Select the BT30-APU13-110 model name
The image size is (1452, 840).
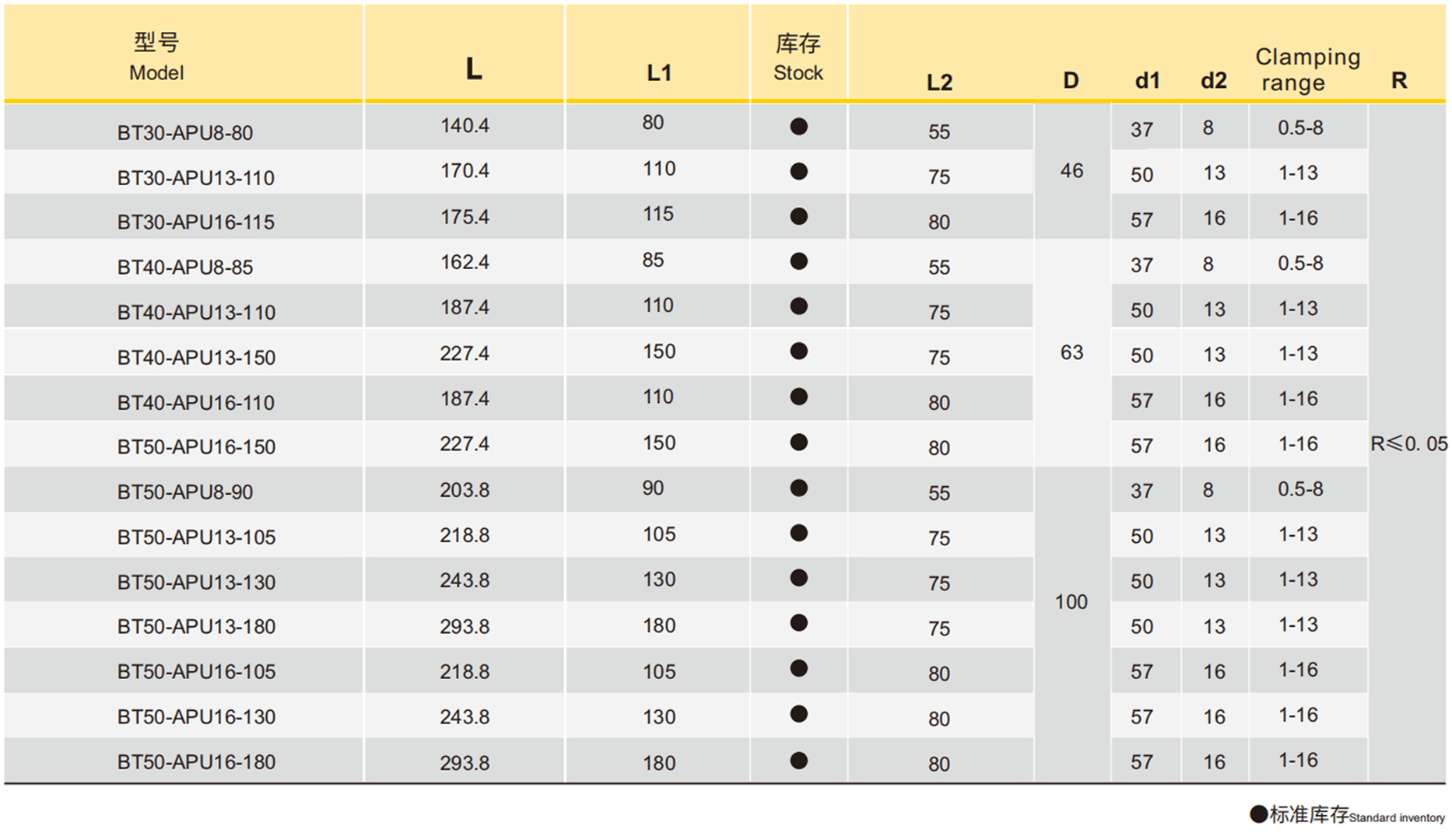(x=195, y=178)
